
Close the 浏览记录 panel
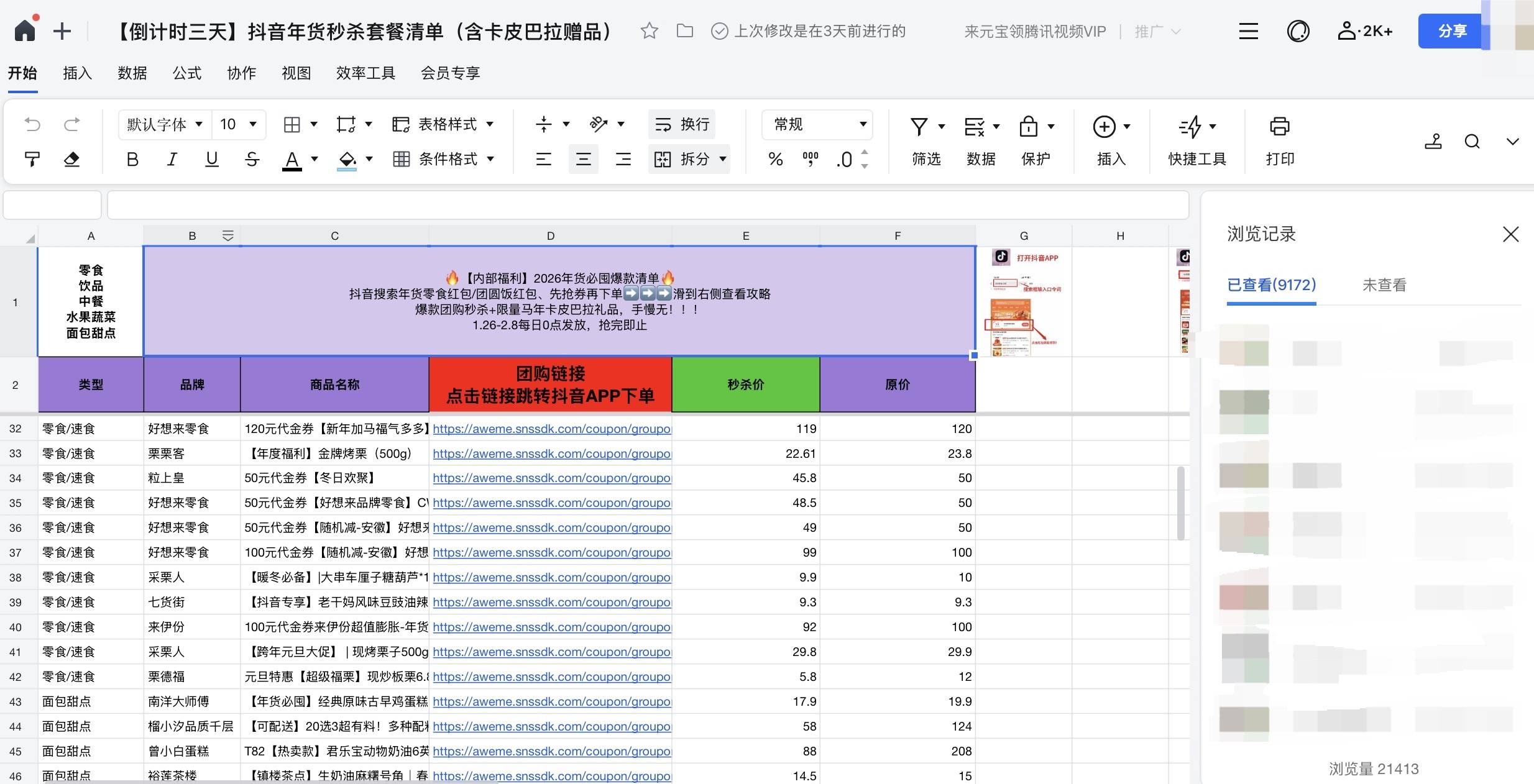click(1512, 234)
